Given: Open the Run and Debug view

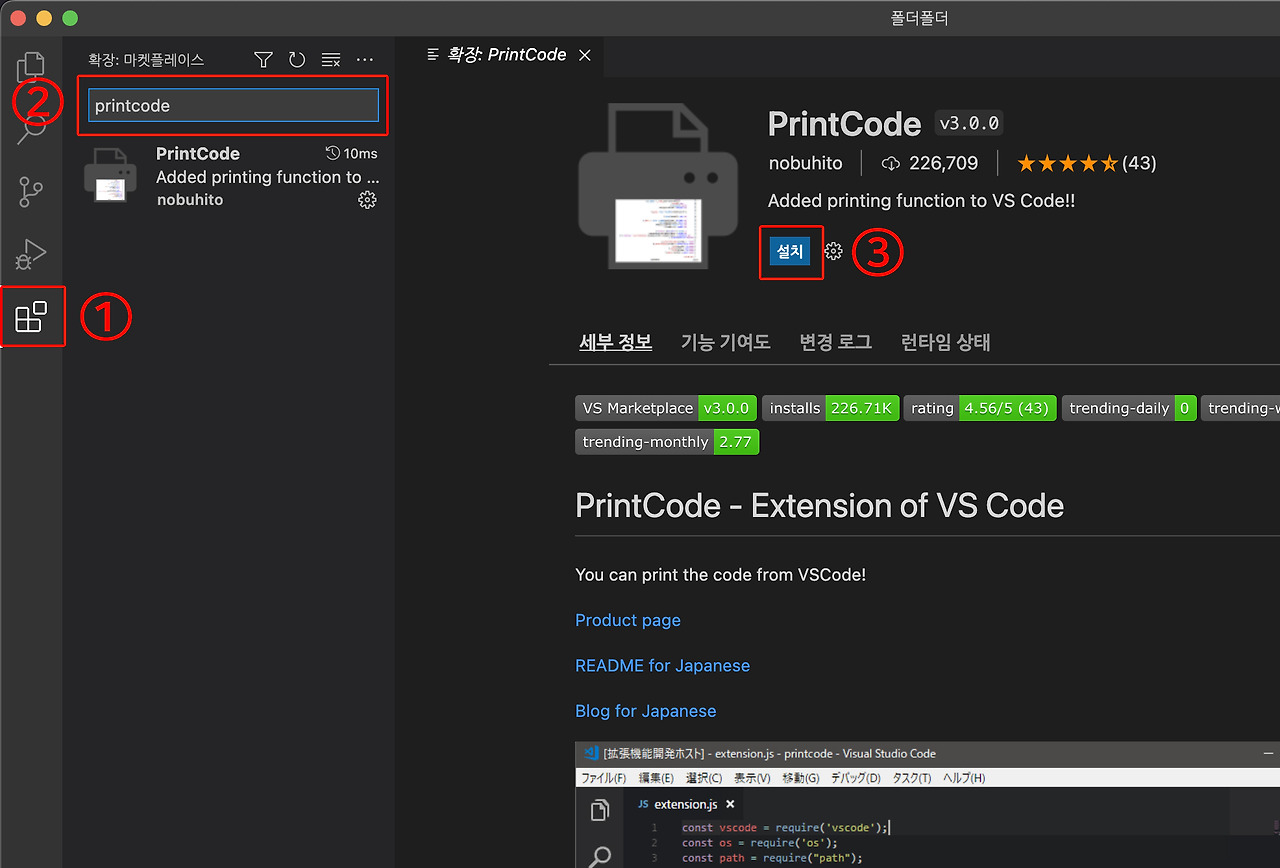Looking at the screenshot, I should pyautogui.click(x=31, y=254).
